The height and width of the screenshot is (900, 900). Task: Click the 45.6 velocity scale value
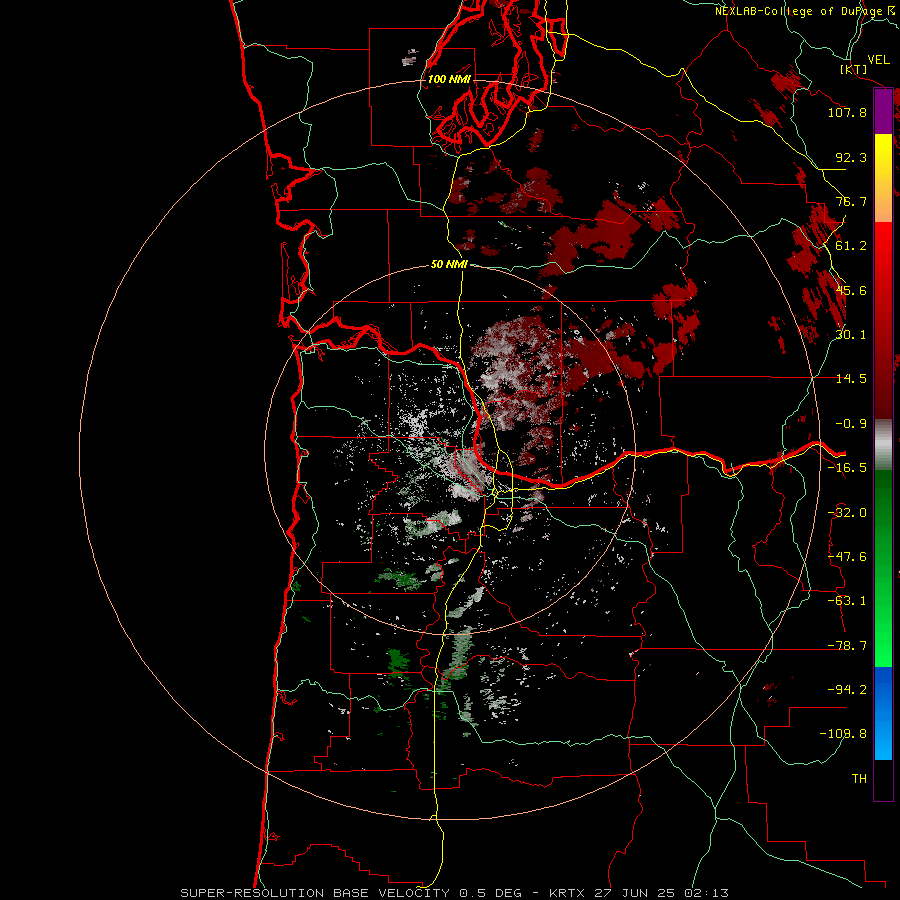click(x=851, y=290)
